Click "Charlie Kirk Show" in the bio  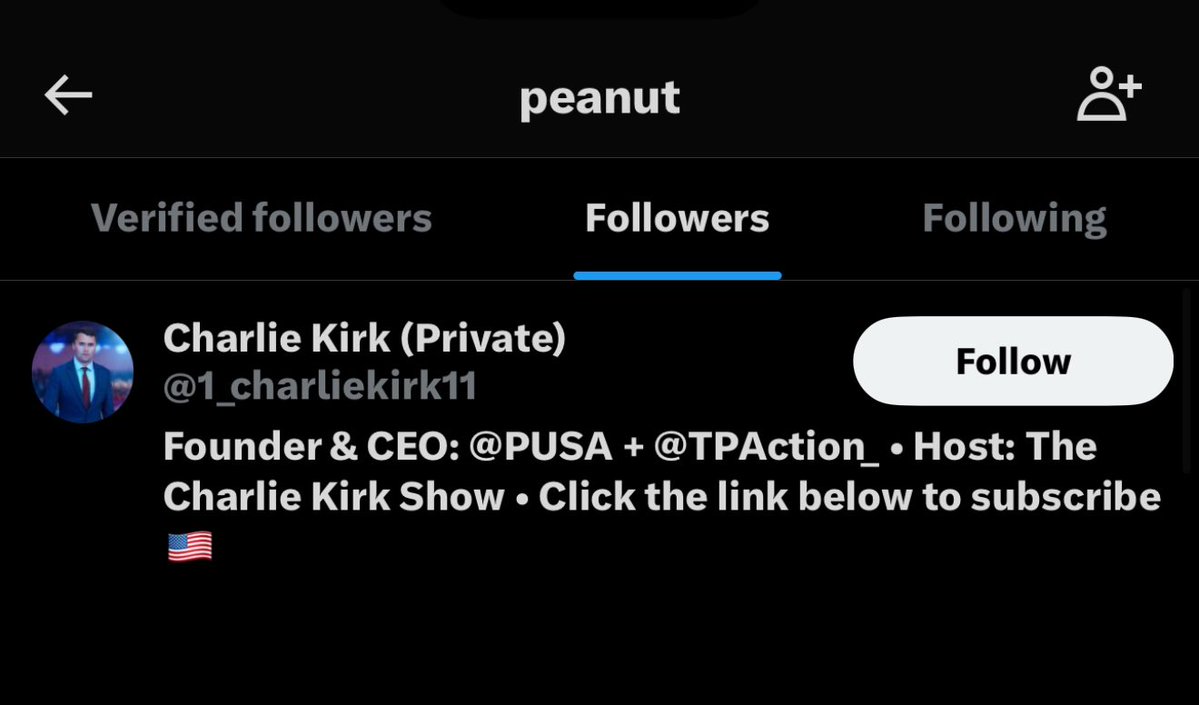click(x=334, y=497)
